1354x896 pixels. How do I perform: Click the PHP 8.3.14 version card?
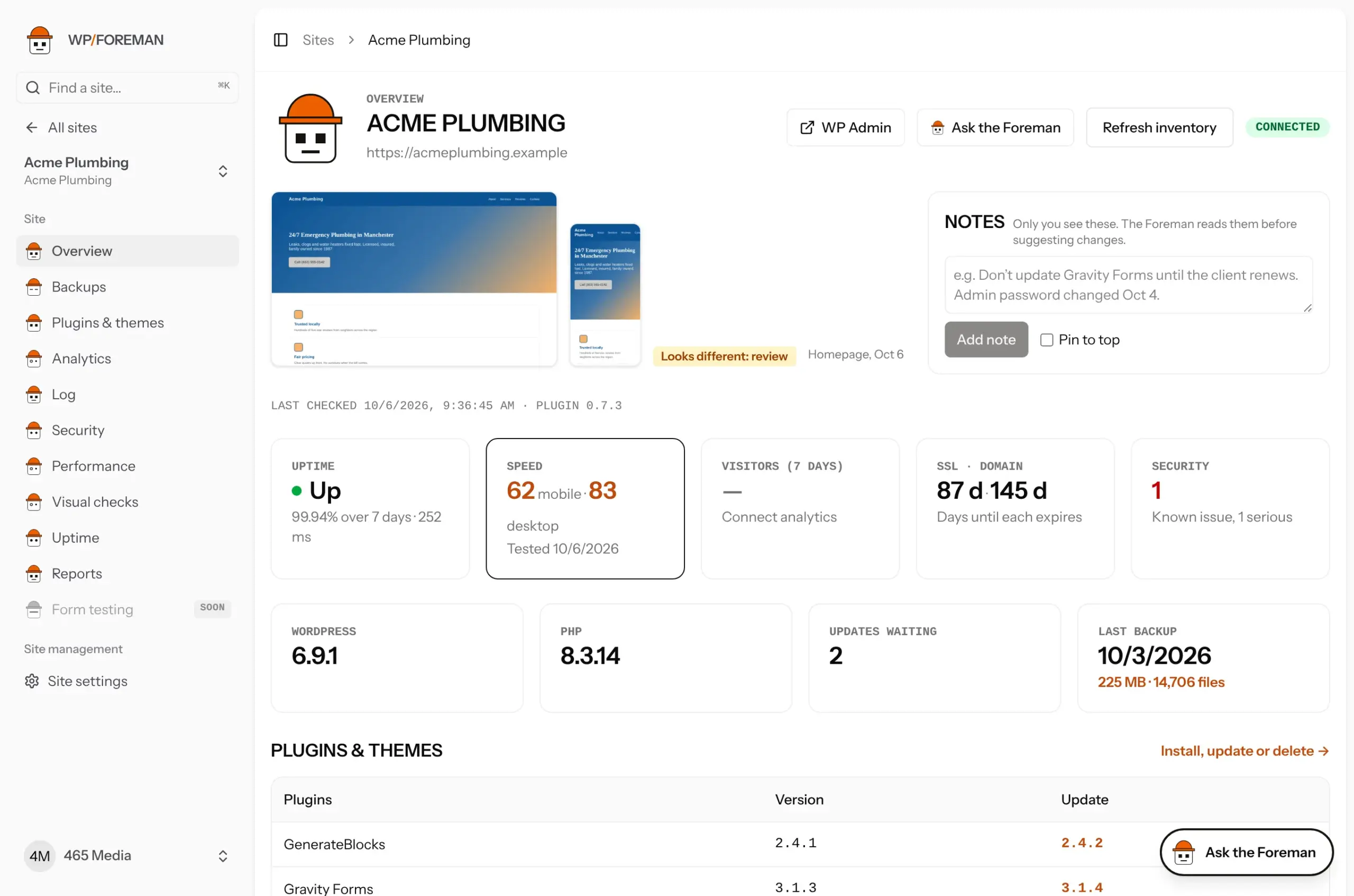tap(666, 657)
